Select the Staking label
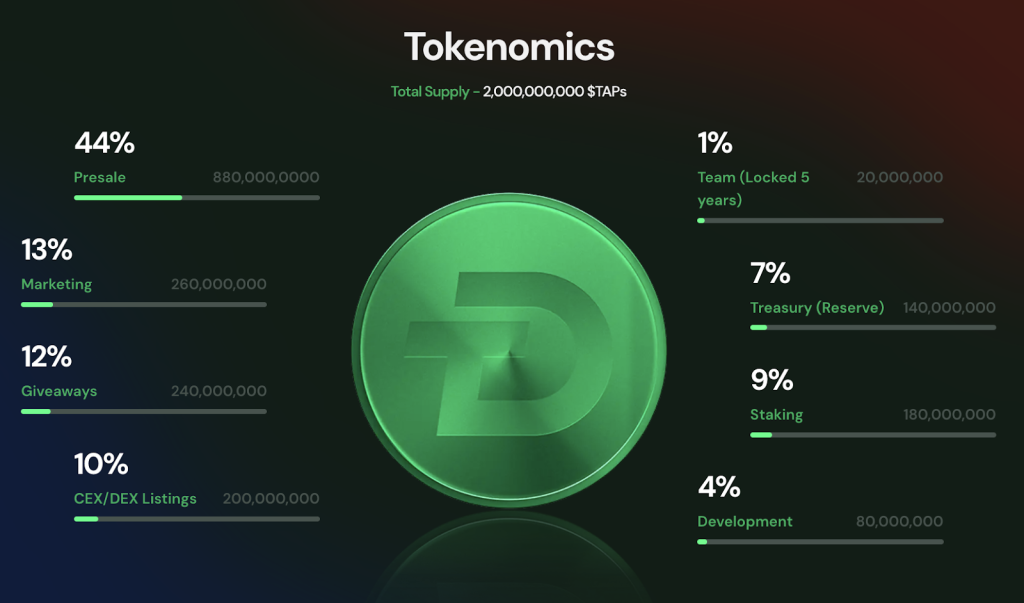 click(x=776, y=414)
